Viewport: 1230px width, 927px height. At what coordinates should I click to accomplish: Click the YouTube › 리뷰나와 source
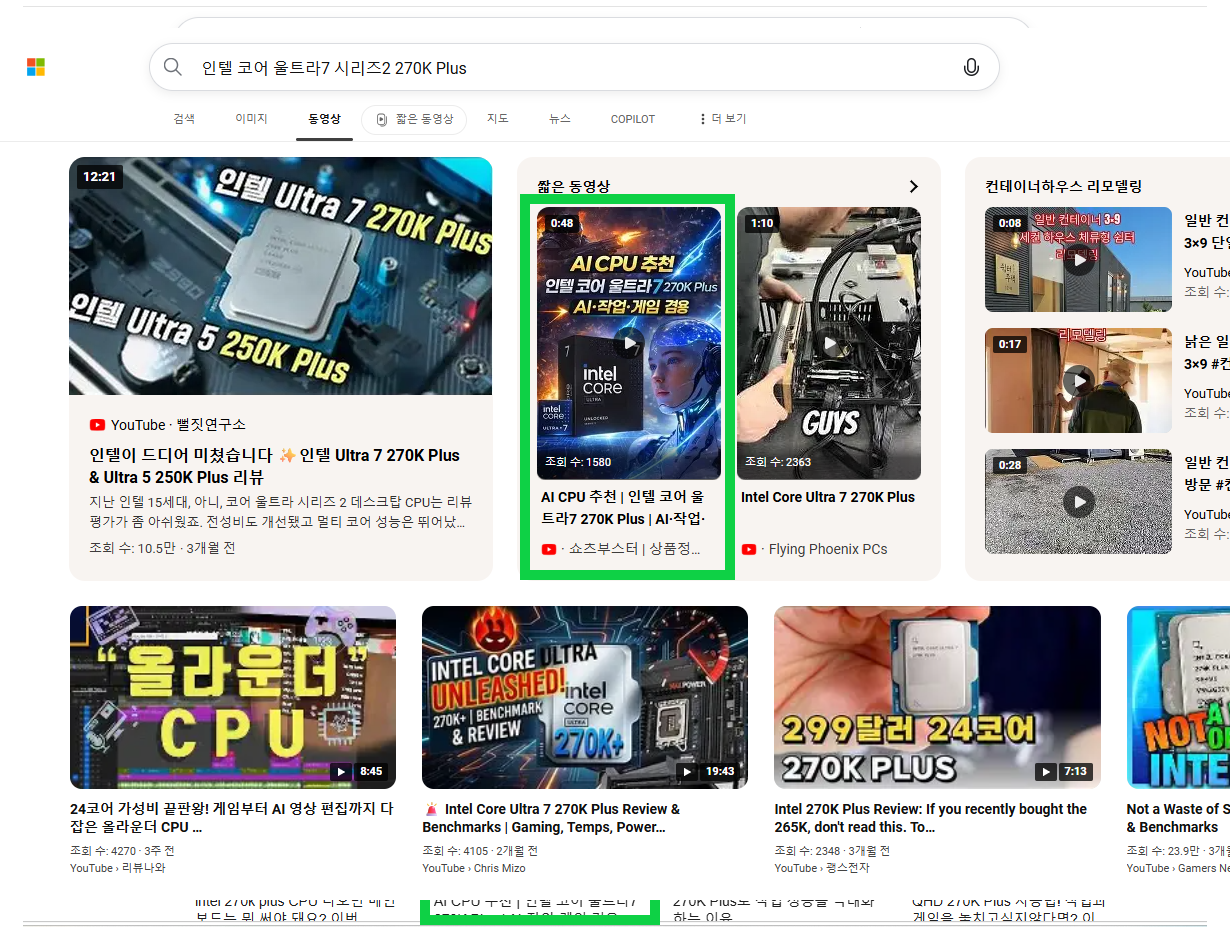tap(117, 868)
